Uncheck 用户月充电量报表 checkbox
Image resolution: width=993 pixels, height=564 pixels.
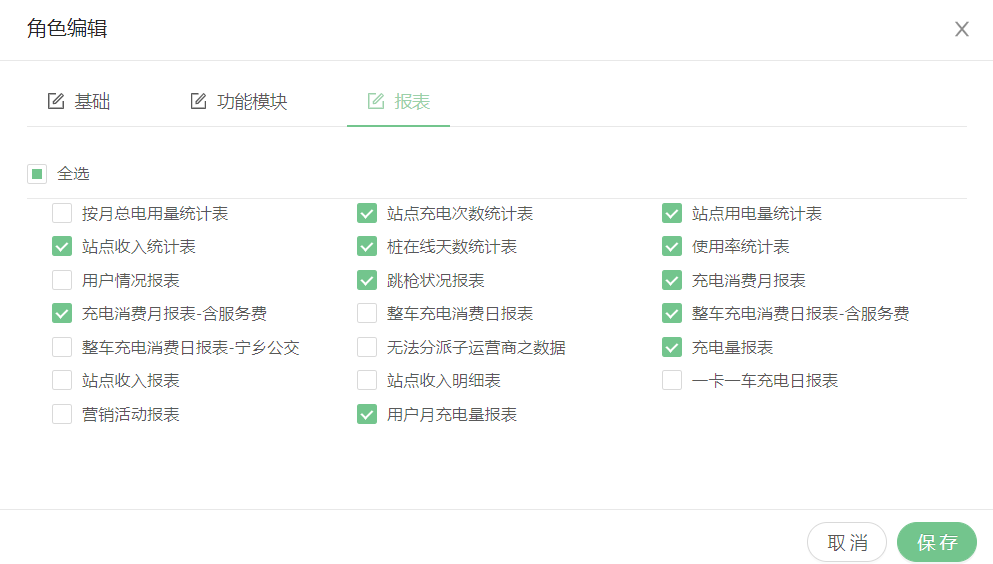click(x=367, y=414)
